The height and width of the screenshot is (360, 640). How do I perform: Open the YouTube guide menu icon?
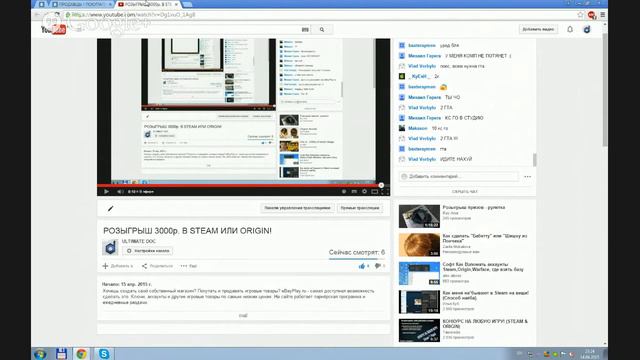click(x=79, y=29)
